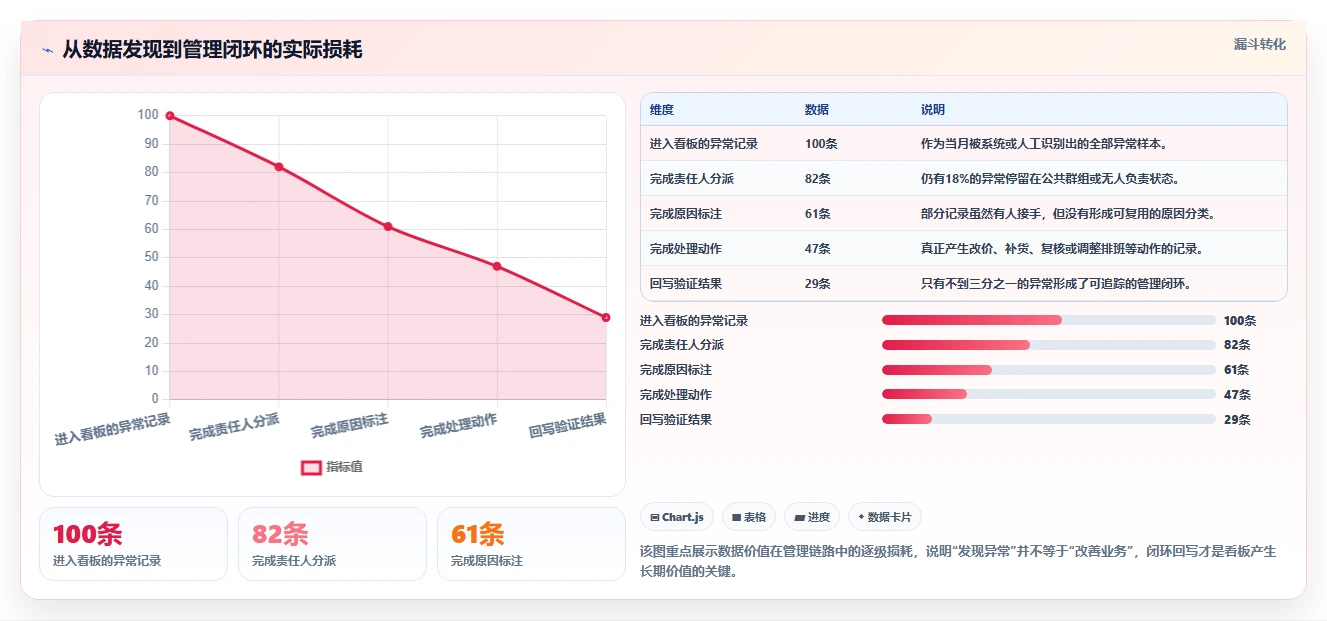Click the 29条 cell in the table
Image resolution: width=1327 pixels, height=621 pixels.
pyautogui.click(x=818, y=284)
